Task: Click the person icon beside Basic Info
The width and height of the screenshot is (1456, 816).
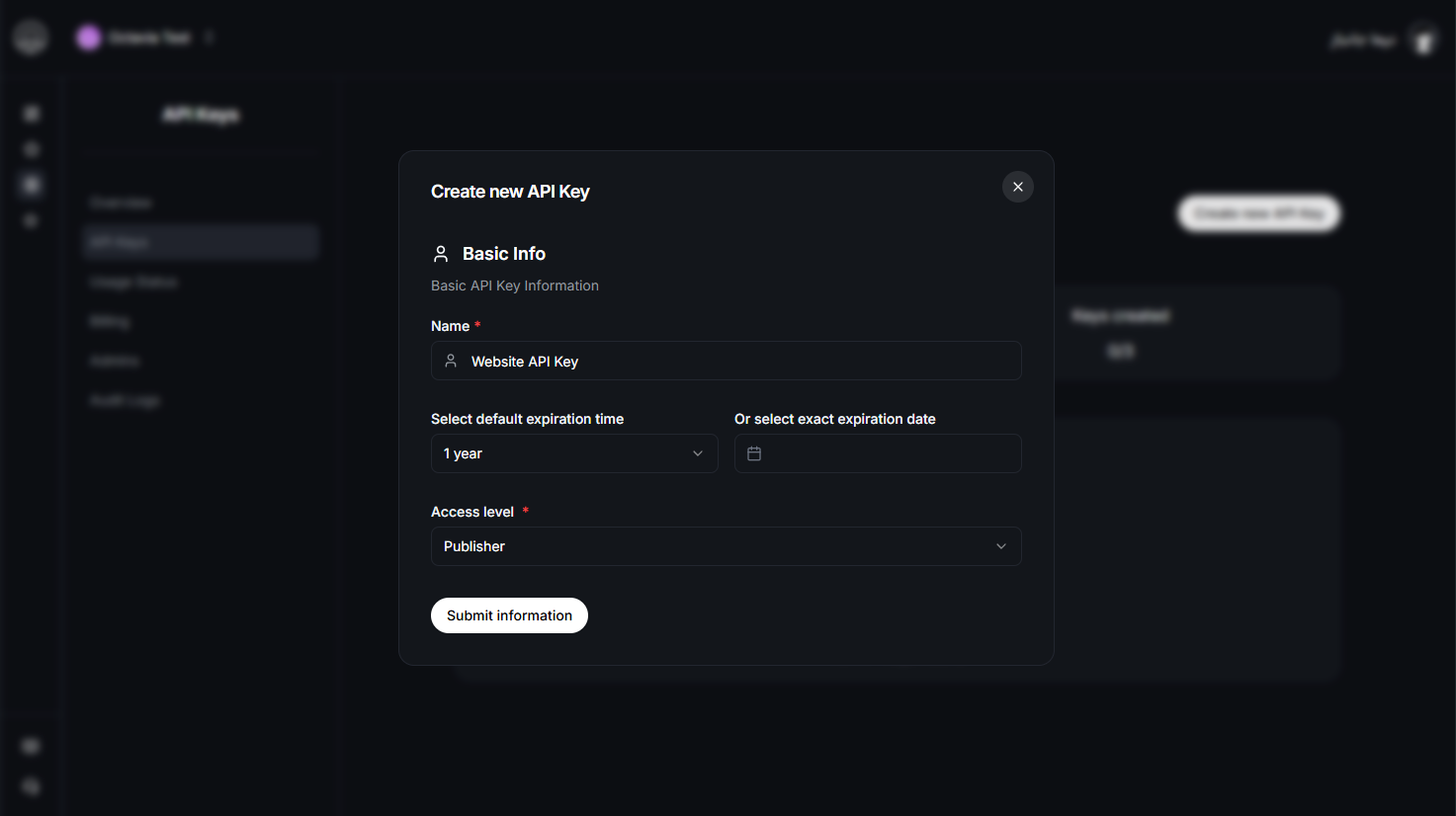Action: [441, 253]
